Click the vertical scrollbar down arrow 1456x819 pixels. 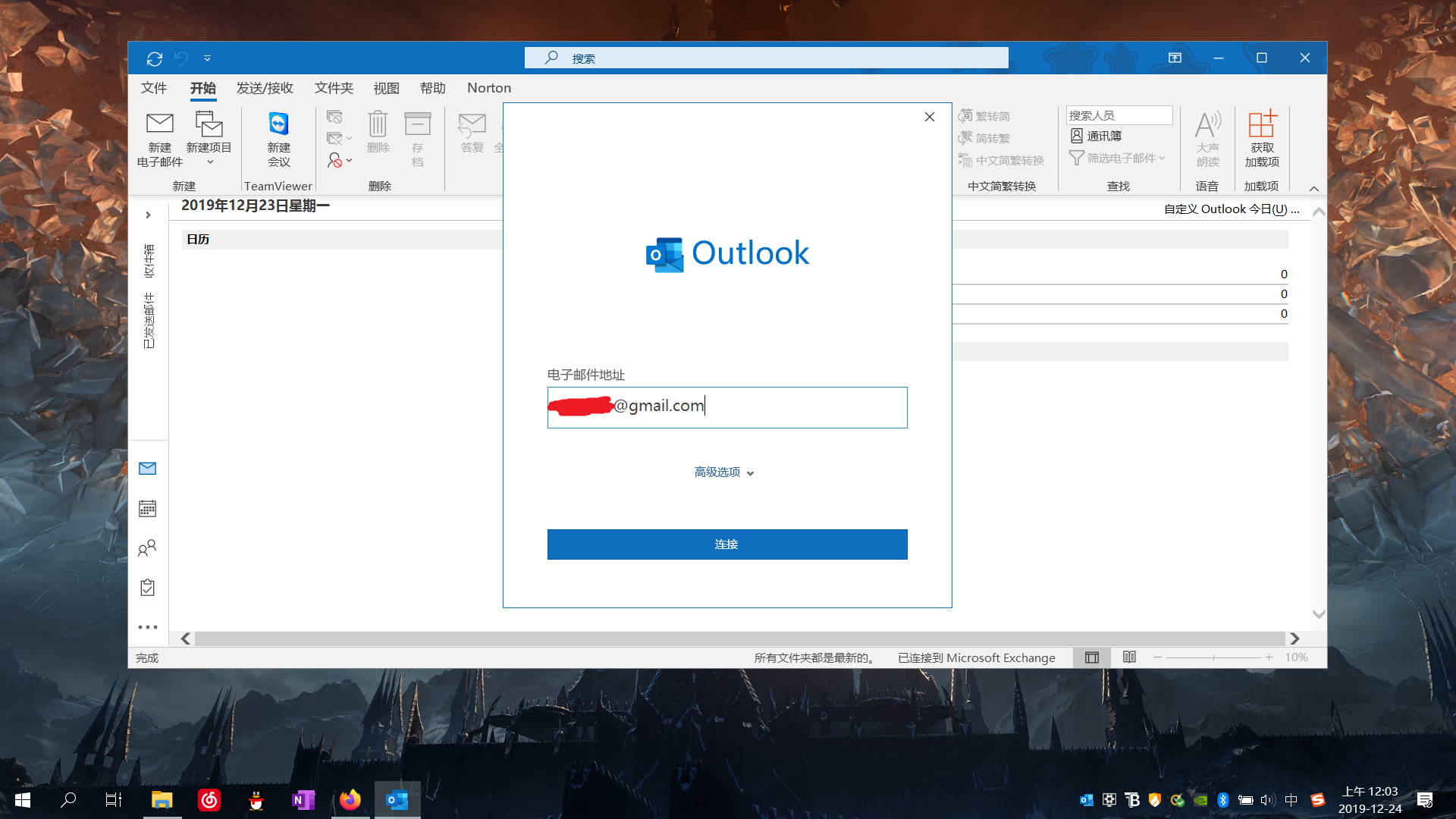point(1319,614)
